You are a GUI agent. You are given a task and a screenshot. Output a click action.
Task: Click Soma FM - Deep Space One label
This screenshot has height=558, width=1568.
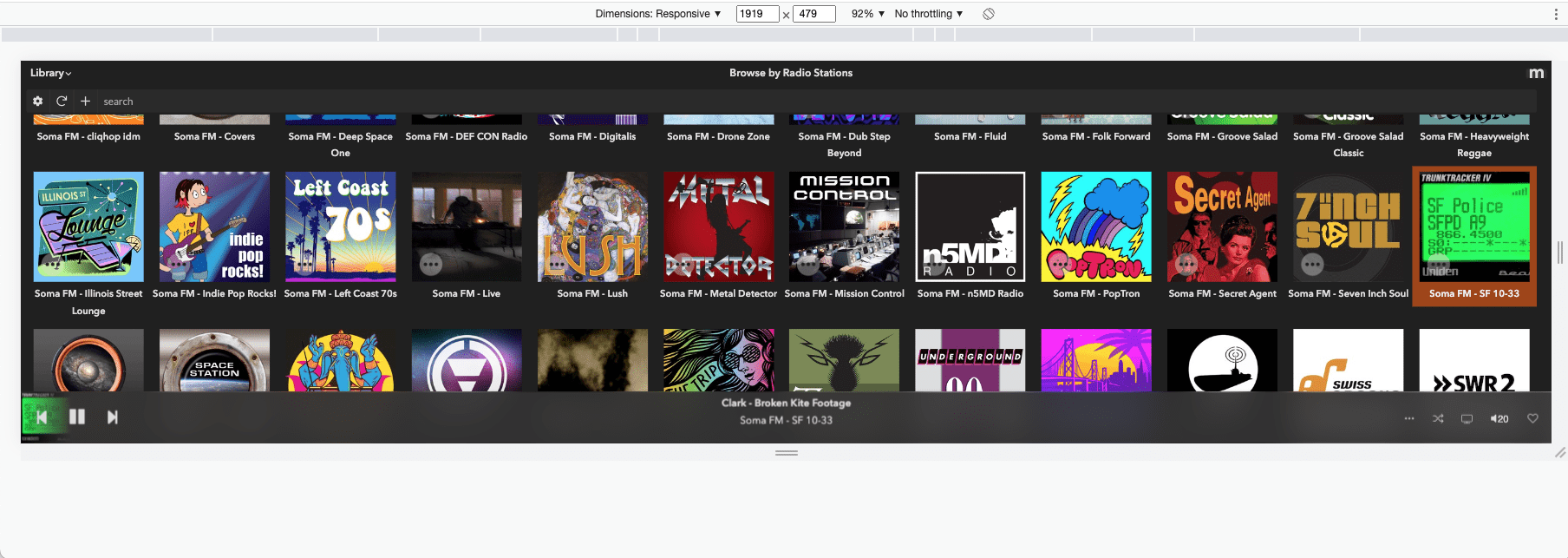pos(341,144)
